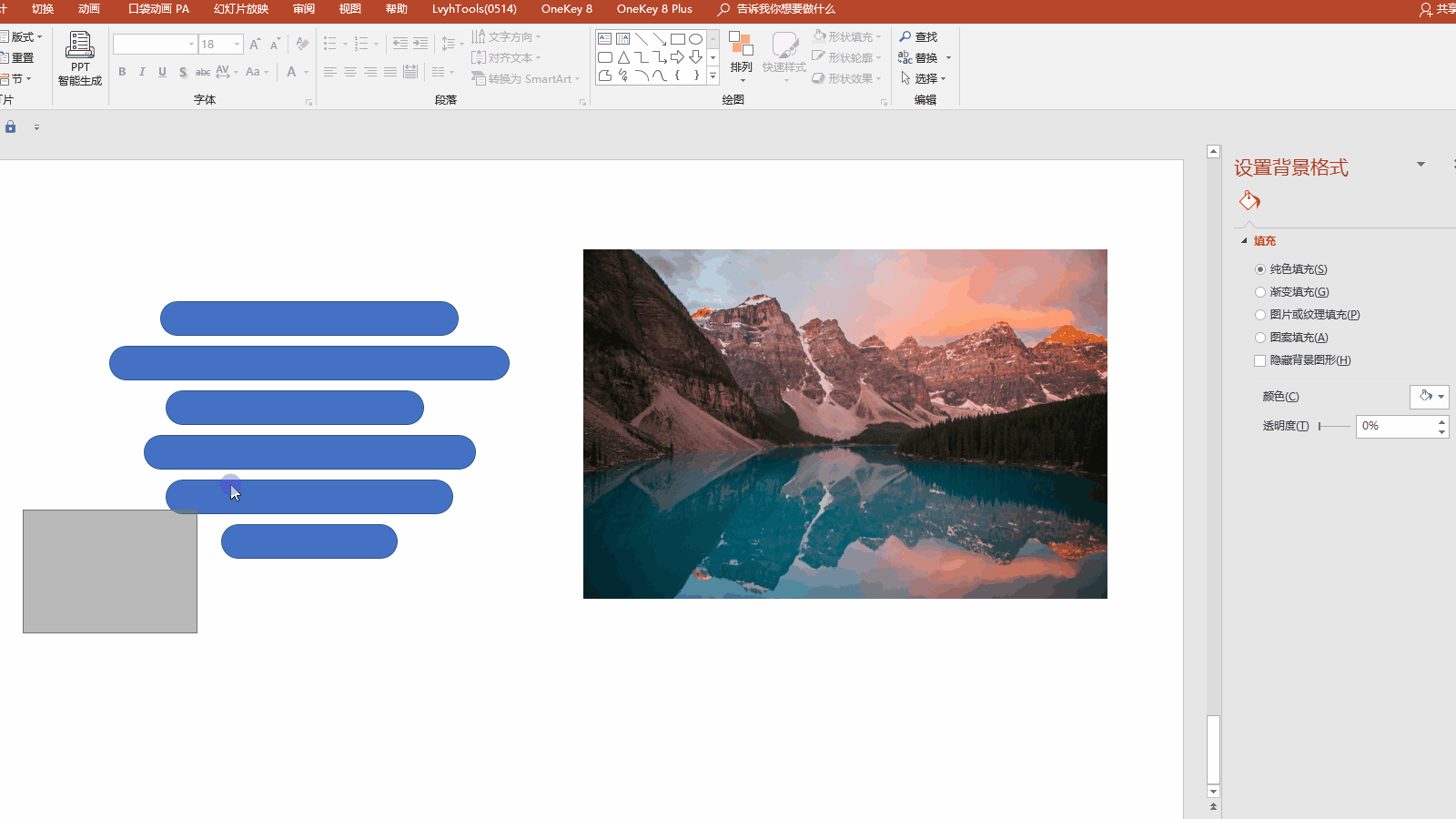The height and width of the screenshot is (819, 1456).
Task: Click the Find (查找) command
Action: point(918,36)
